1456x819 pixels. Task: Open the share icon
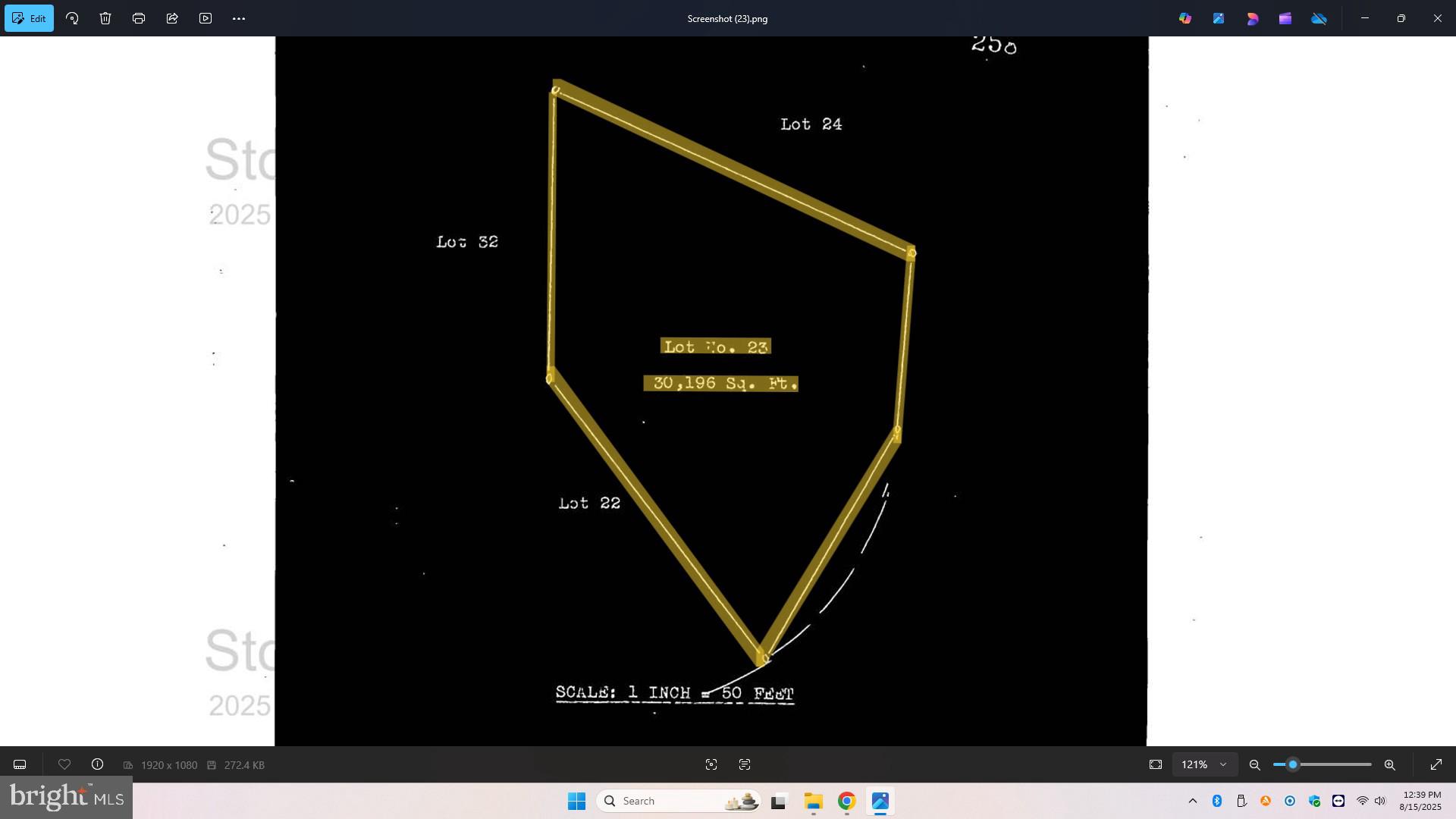[172, 18]
